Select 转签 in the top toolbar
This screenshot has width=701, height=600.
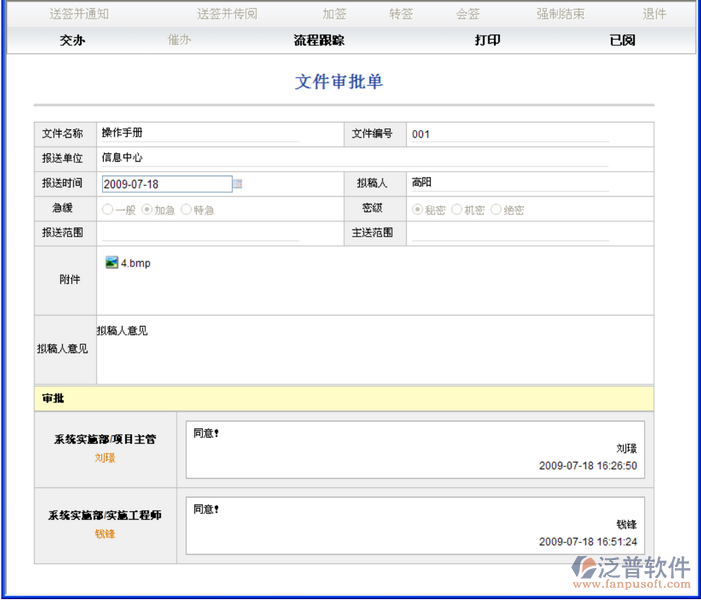[401, 14]
